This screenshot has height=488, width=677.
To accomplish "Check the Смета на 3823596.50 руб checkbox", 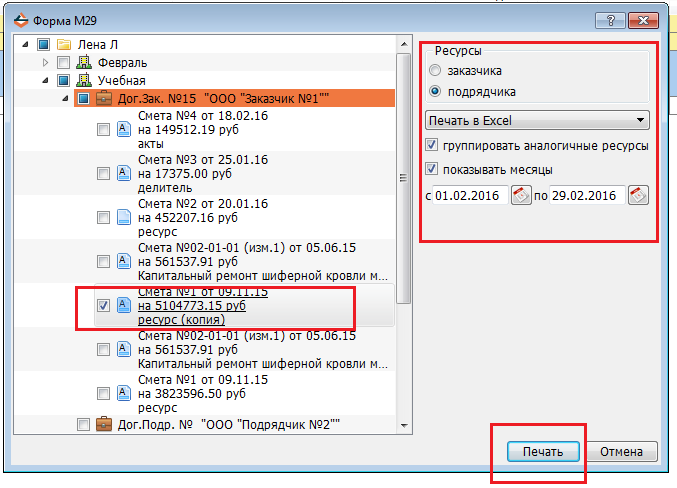I will coord(103,393).
